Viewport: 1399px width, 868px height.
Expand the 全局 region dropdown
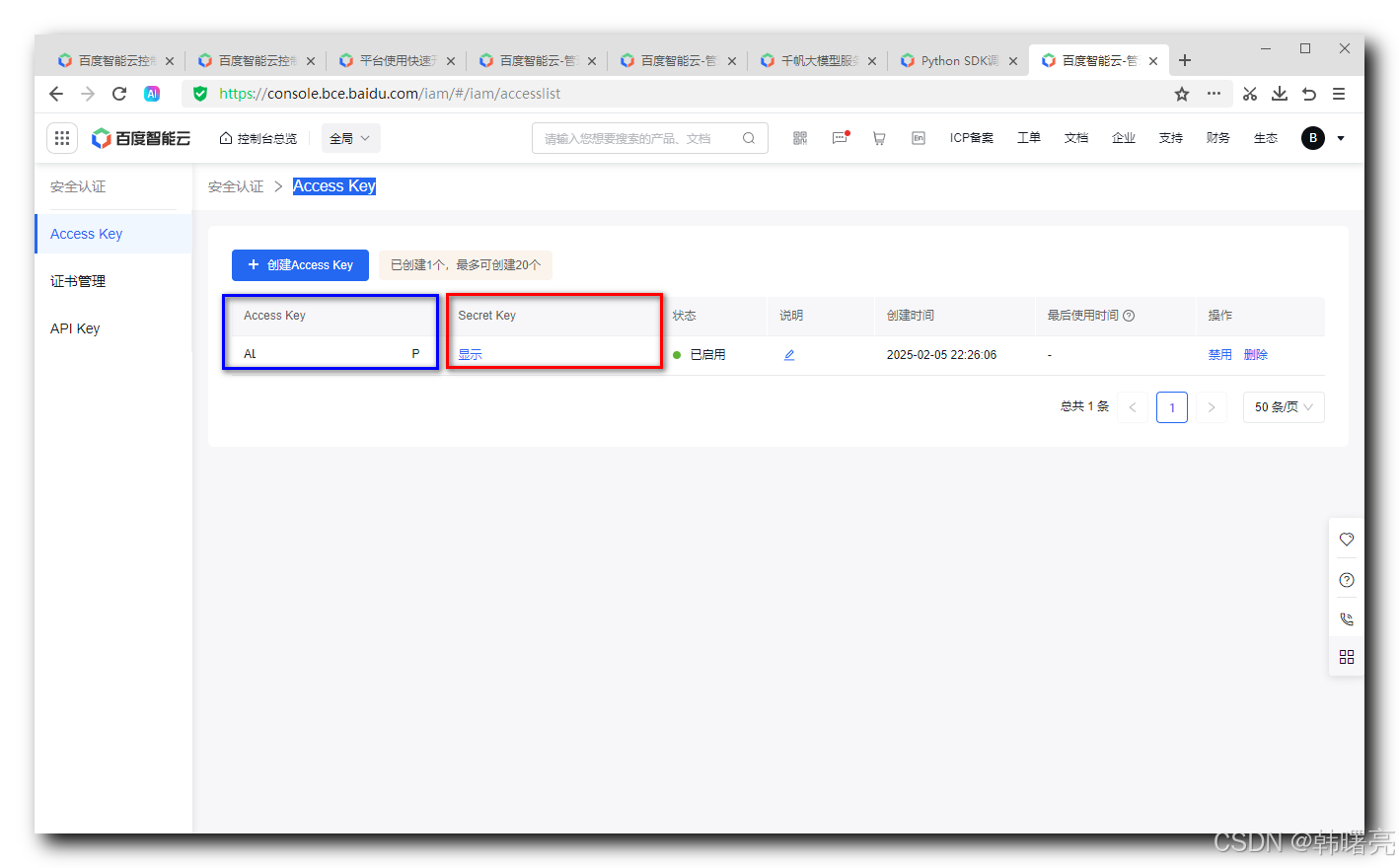pos(350,138)
